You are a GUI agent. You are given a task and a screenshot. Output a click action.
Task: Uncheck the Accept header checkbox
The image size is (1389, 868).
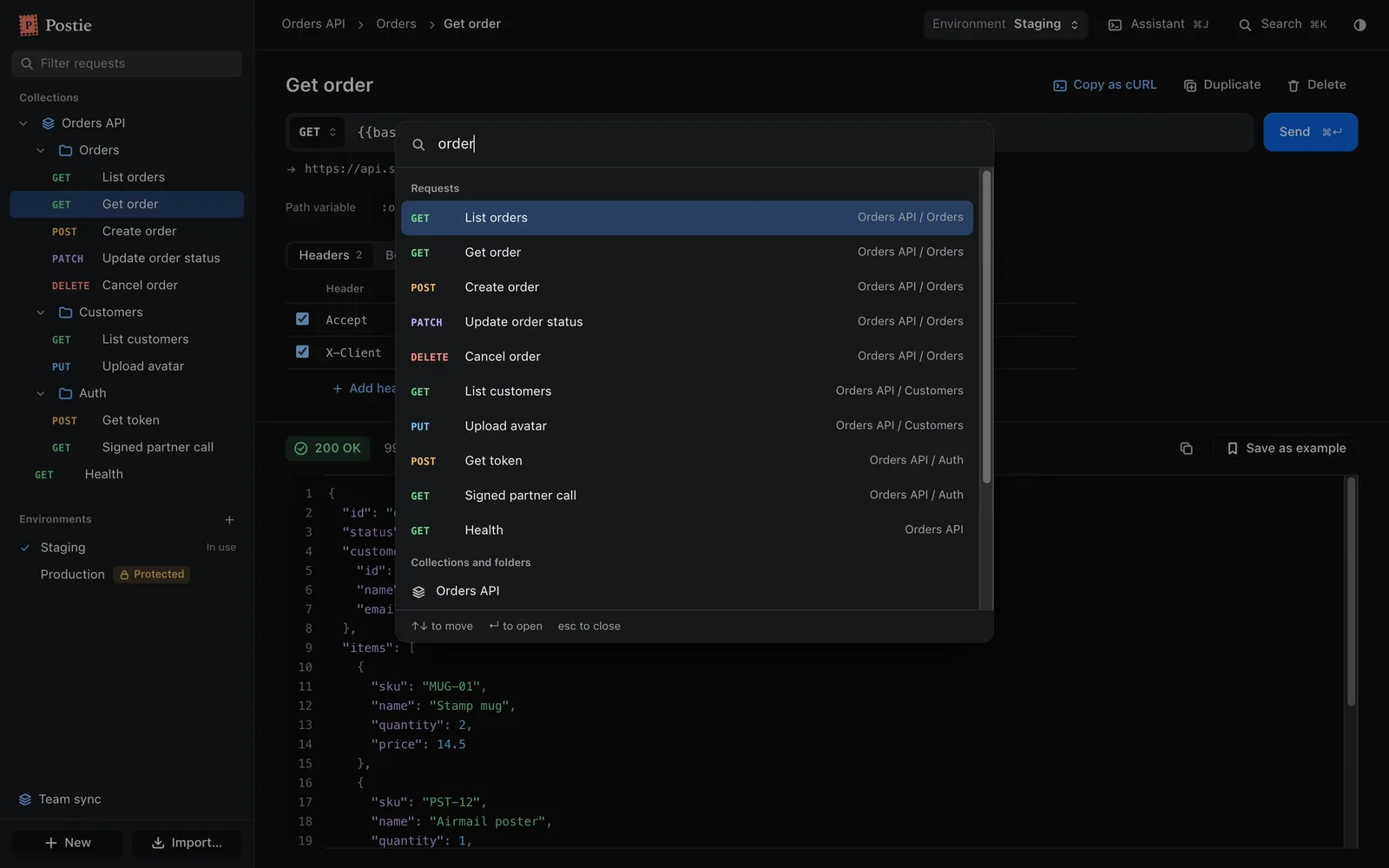pos(302,319)
